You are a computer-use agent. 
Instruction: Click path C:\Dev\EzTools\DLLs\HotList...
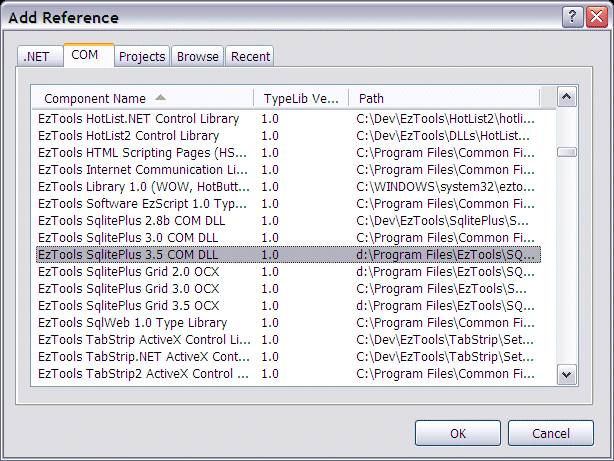click(x=443, y=136)
